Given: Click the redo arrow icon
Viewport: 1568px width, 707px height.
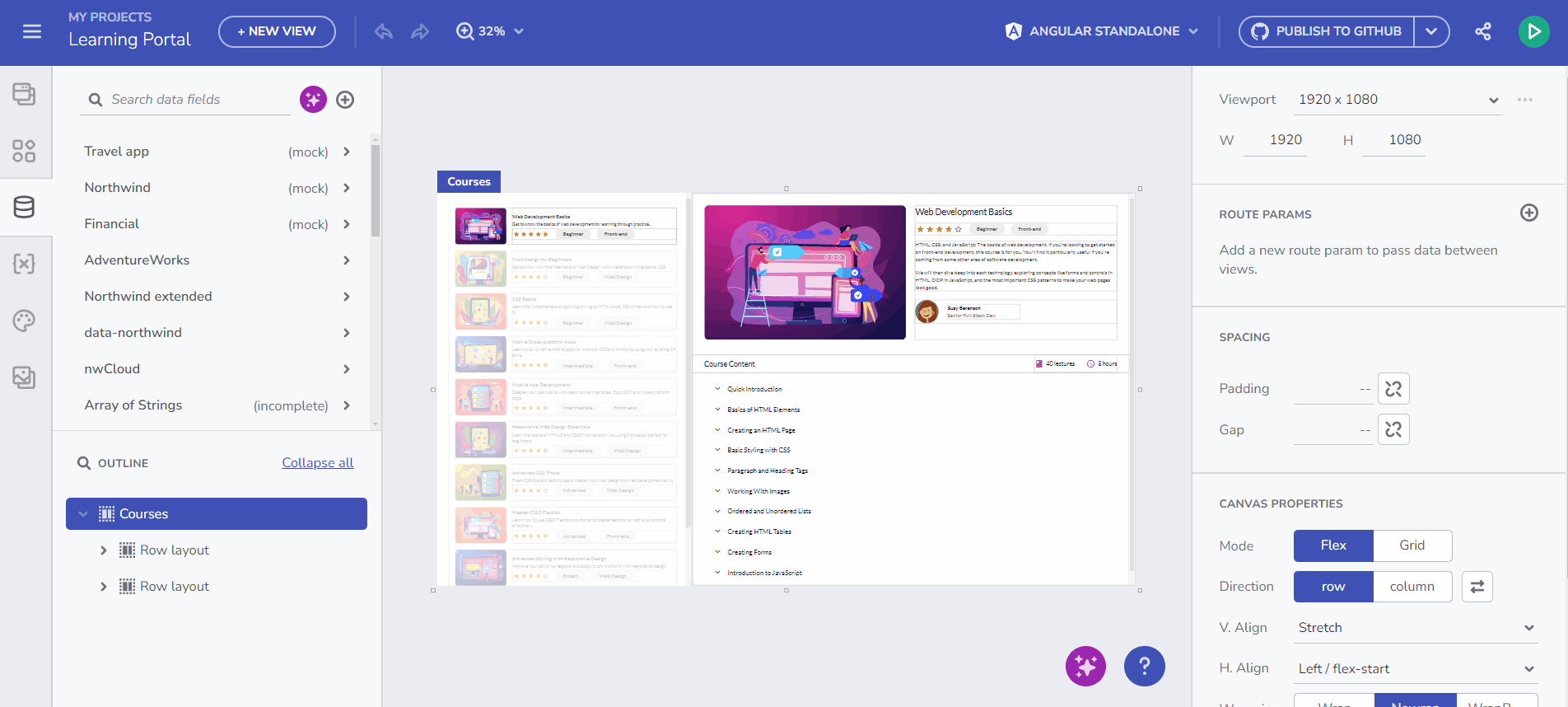Looking at the screenshot, I should click(420, 31).
